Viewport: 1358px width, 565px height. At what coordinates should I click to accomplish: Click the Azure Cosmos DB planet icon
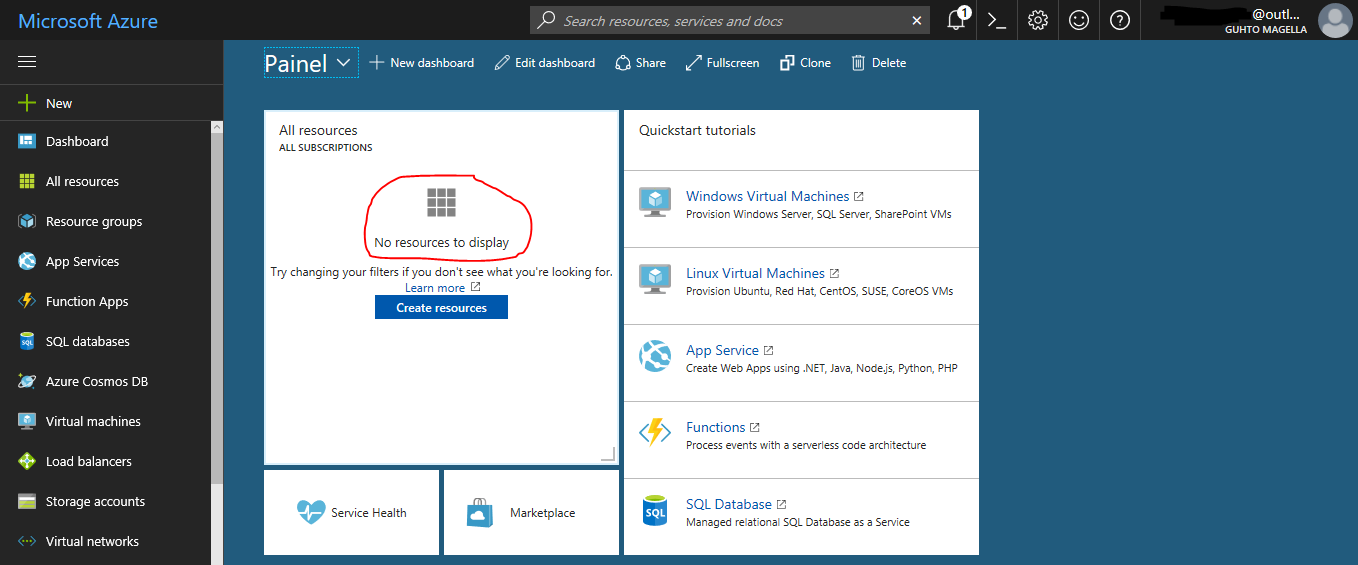pos(27,381)
